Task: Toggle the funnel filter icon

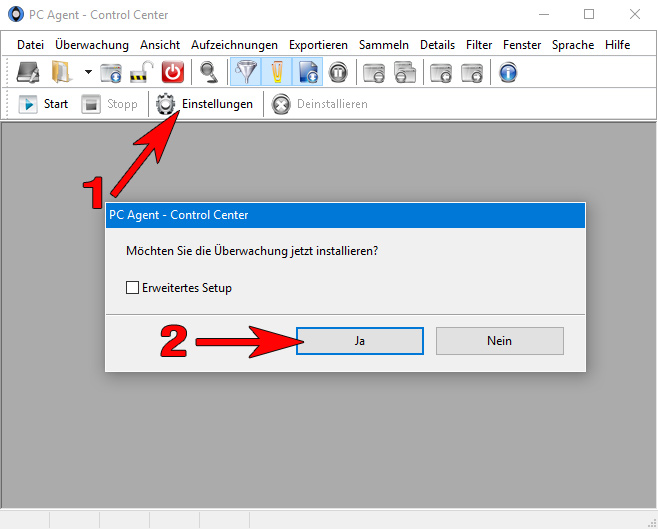Action: (x=246, y=72)
